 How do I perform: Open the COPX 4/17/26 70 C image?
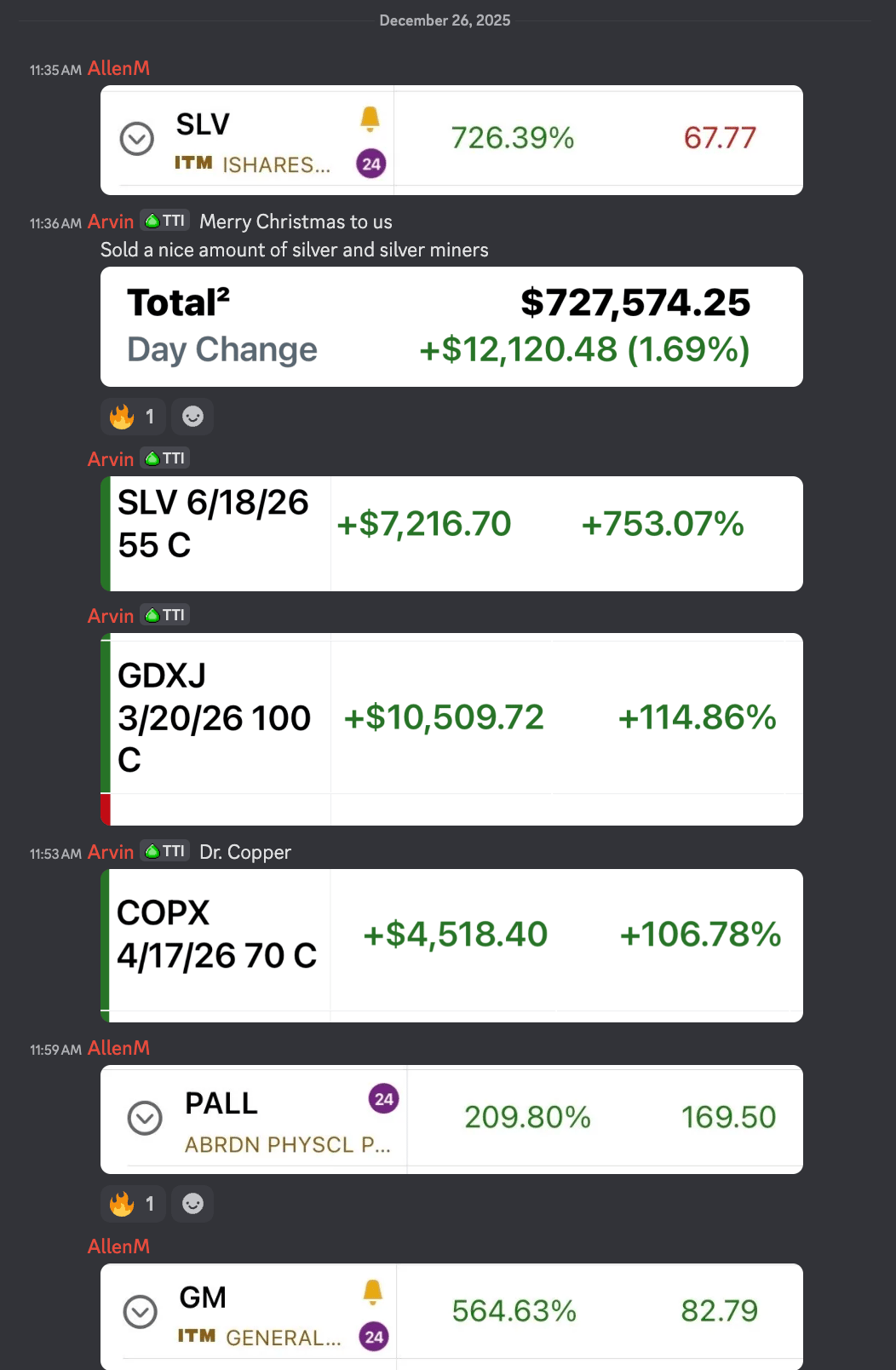click(451, 945)
